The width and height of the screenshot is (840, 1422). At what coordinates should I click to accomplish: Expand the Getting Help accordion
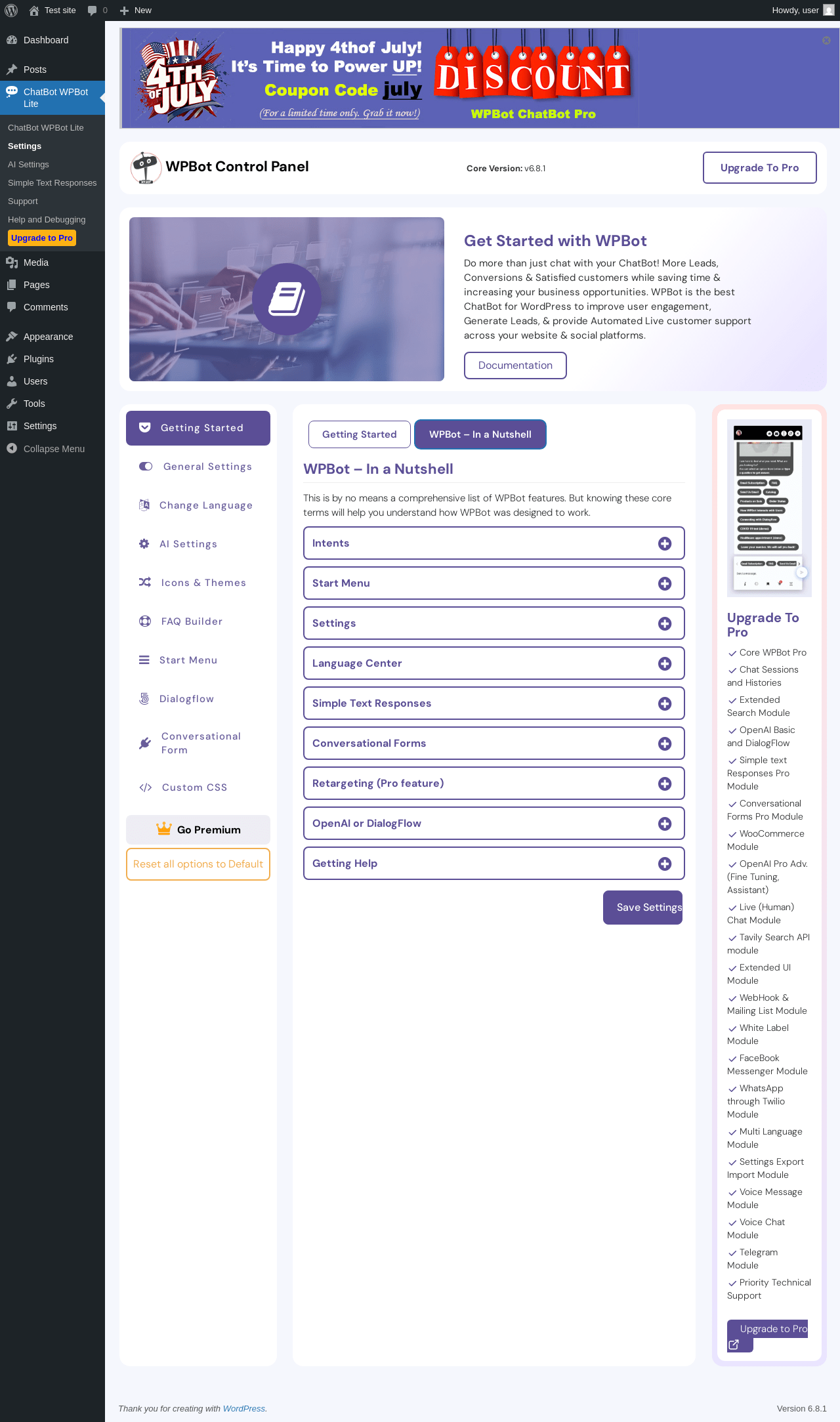(494, 864)
